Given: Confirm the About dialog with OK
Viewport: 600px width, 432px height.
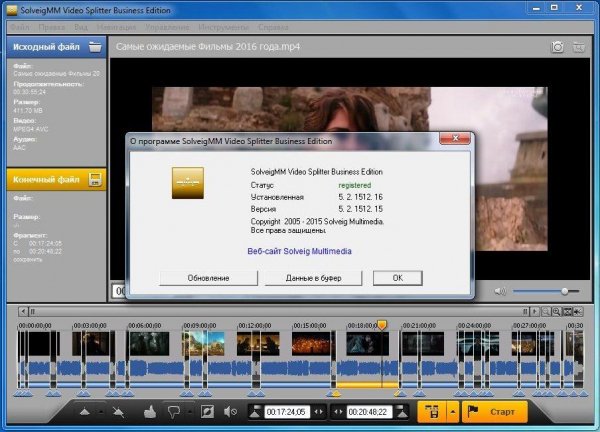Looking at the screenshot, I should pos(398,278).
